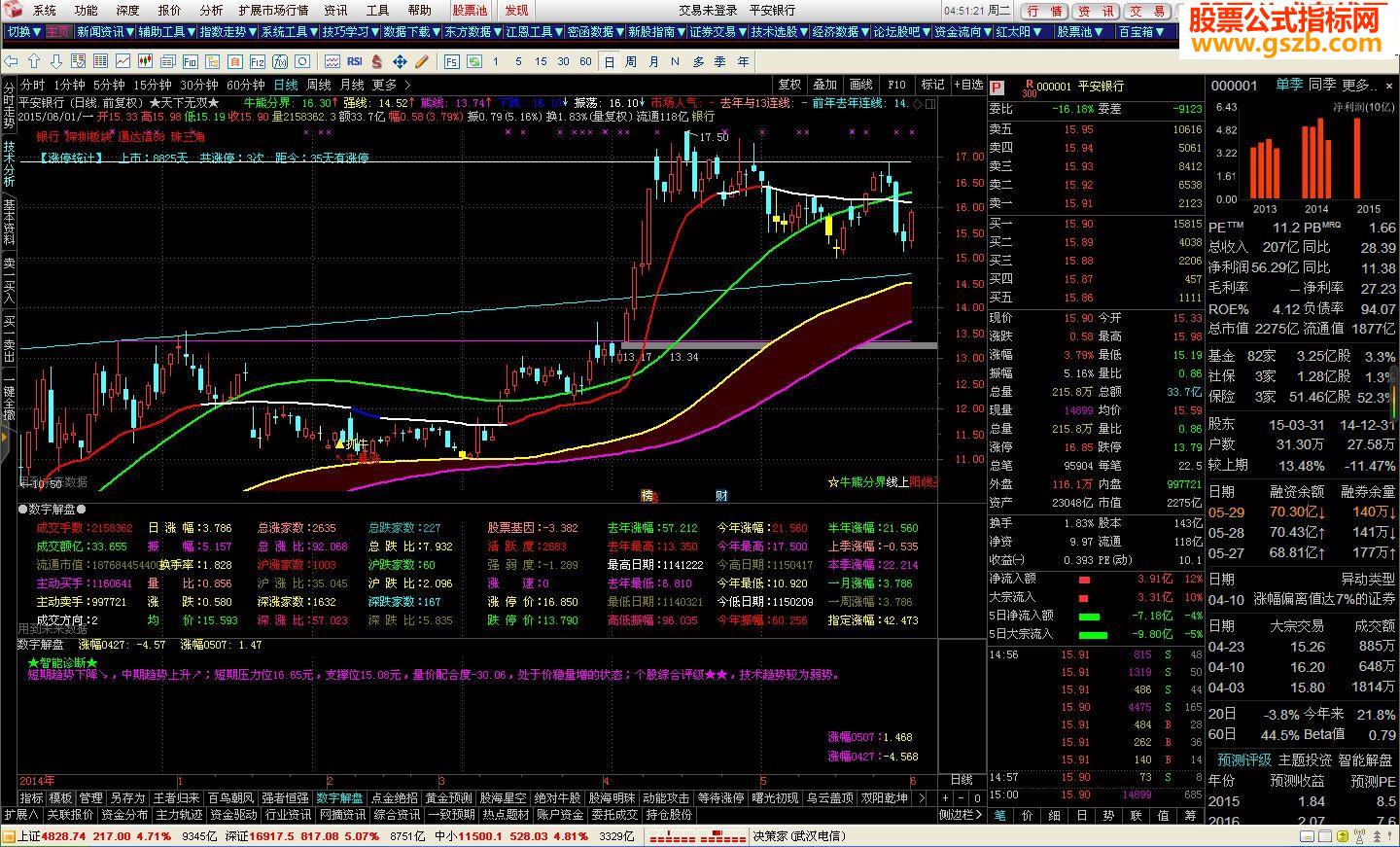Add stock with +自选 button
The width and height of the screenshot is (1400, 847).
click(x=968, y=85)
